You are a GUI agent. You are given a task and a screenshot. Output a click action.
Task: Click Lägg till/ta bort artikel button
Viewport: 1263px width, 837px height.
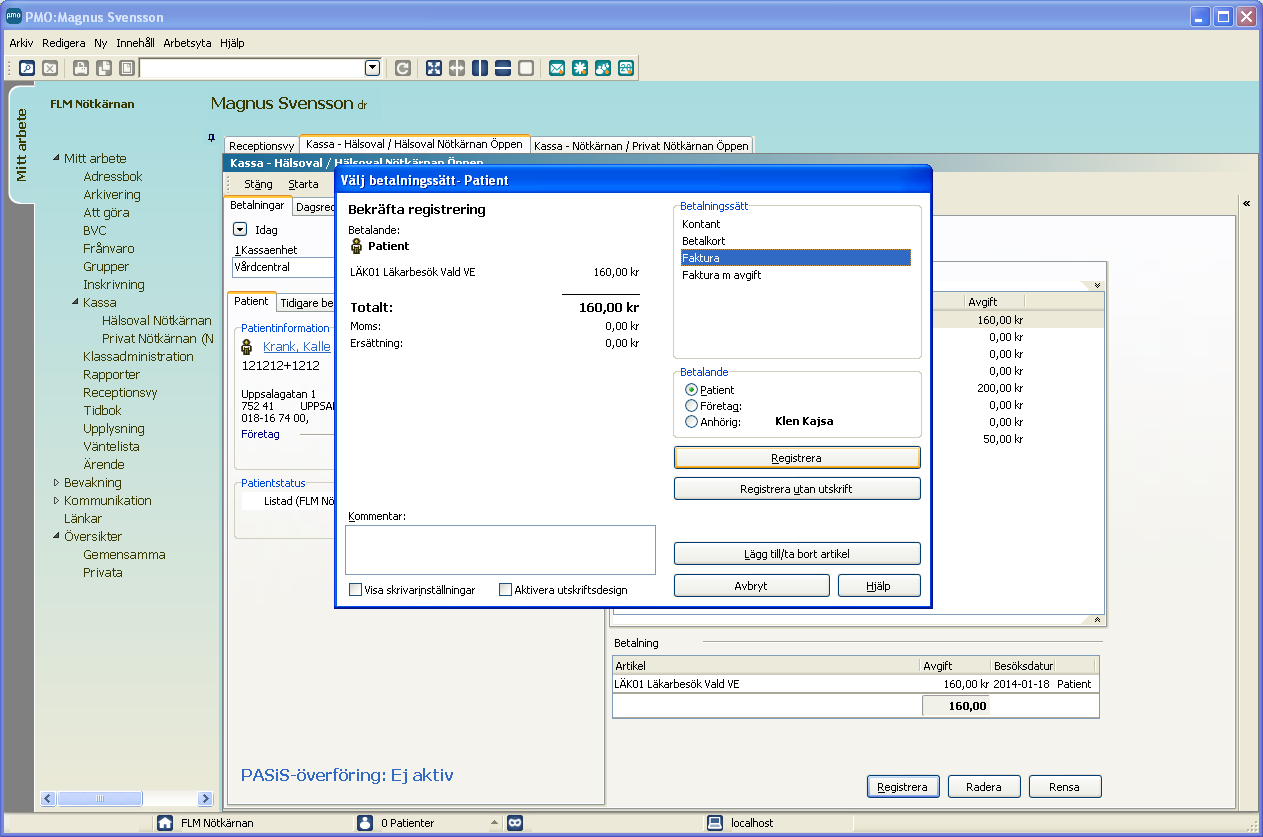coord(797,554)
